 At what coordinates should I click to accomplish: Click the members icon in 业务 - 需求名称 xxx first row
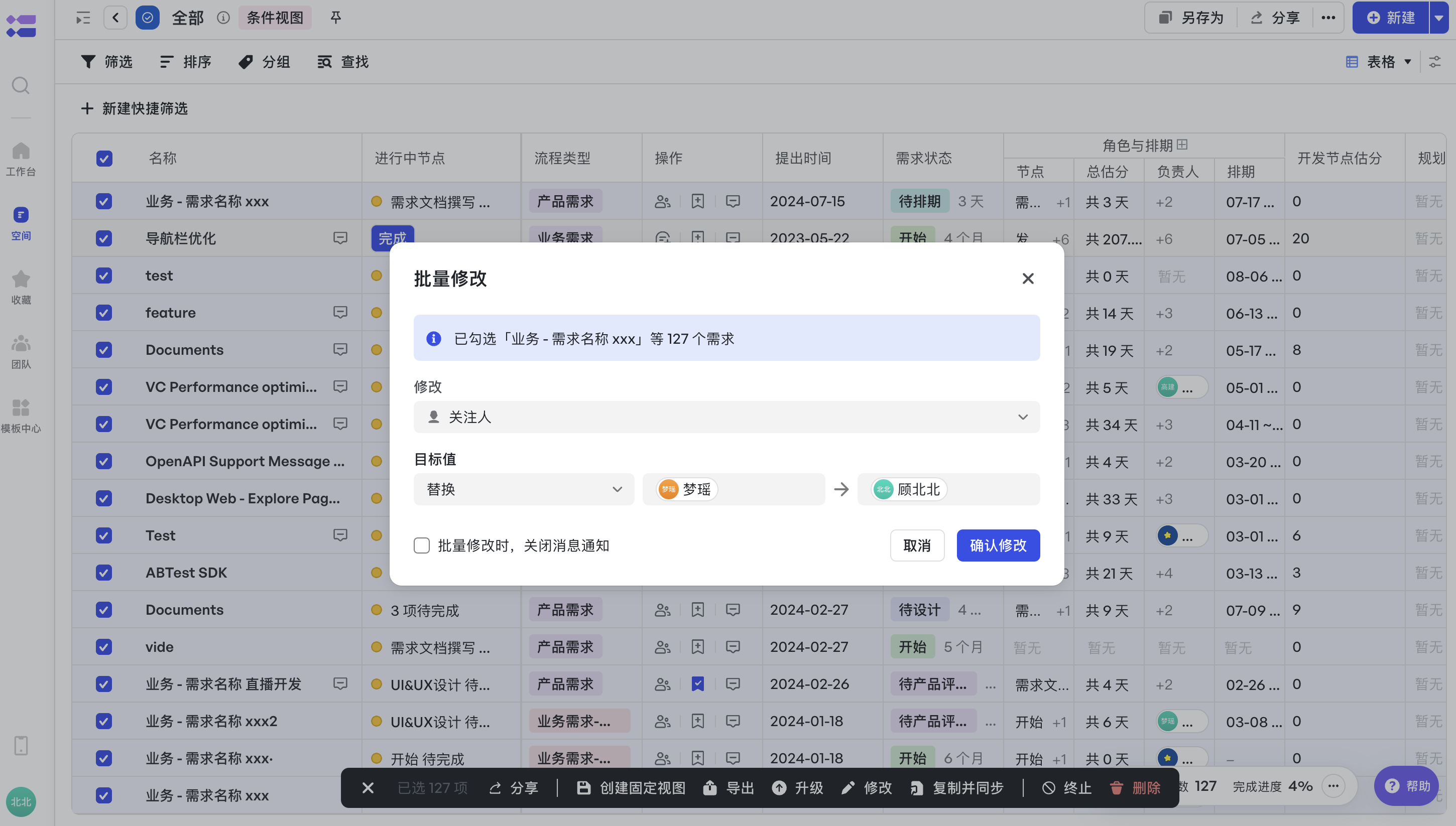coord(663,201)
